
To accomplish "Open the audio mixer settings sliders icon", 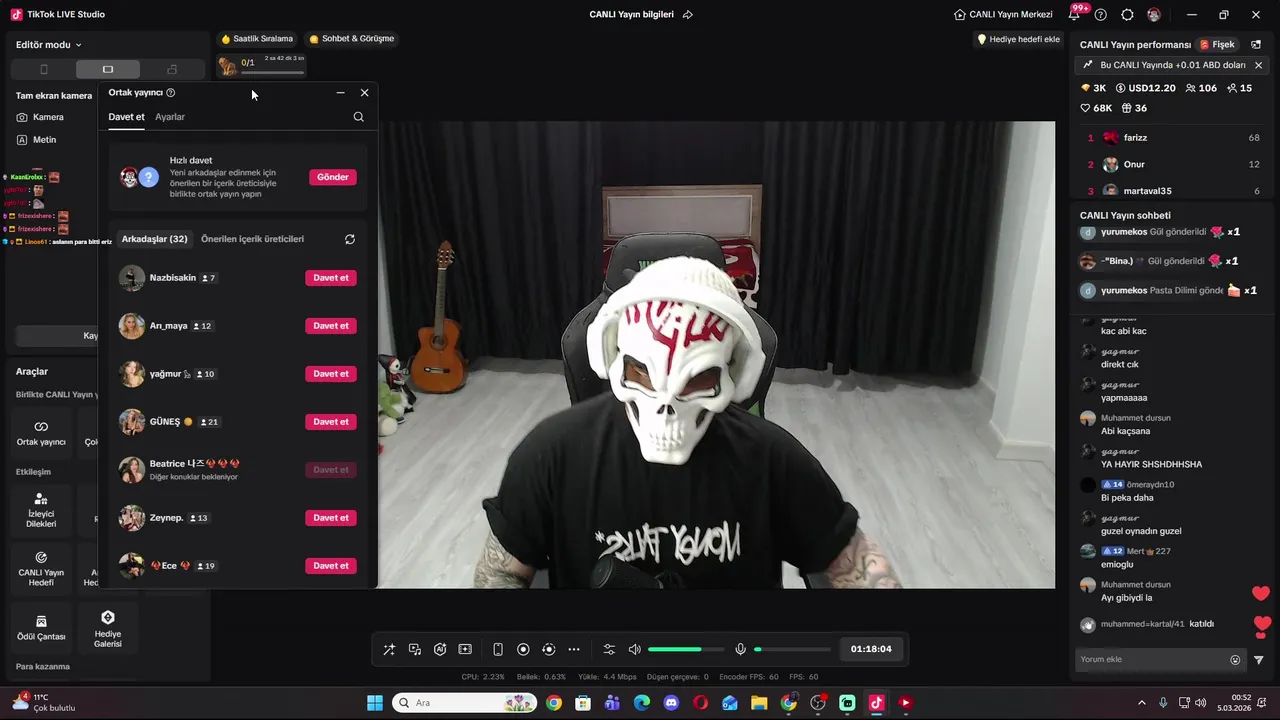I will 609,649.
